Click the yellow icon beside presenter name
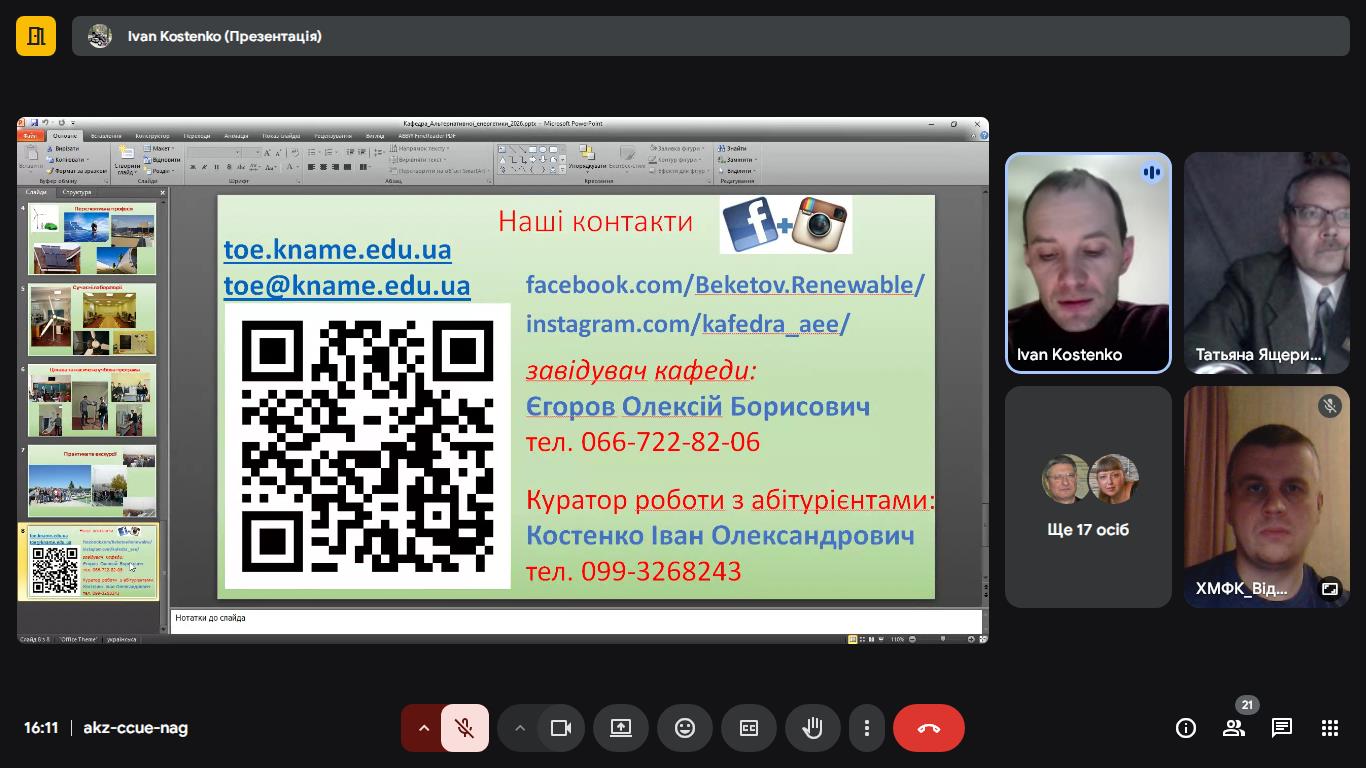1366x768 pixels. [x=36, y=36]
